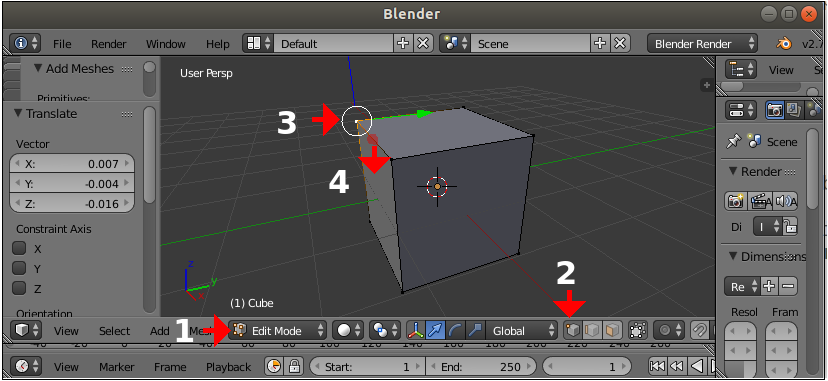
Task: Select the scale manipulator icon
Action: [475, 331]
